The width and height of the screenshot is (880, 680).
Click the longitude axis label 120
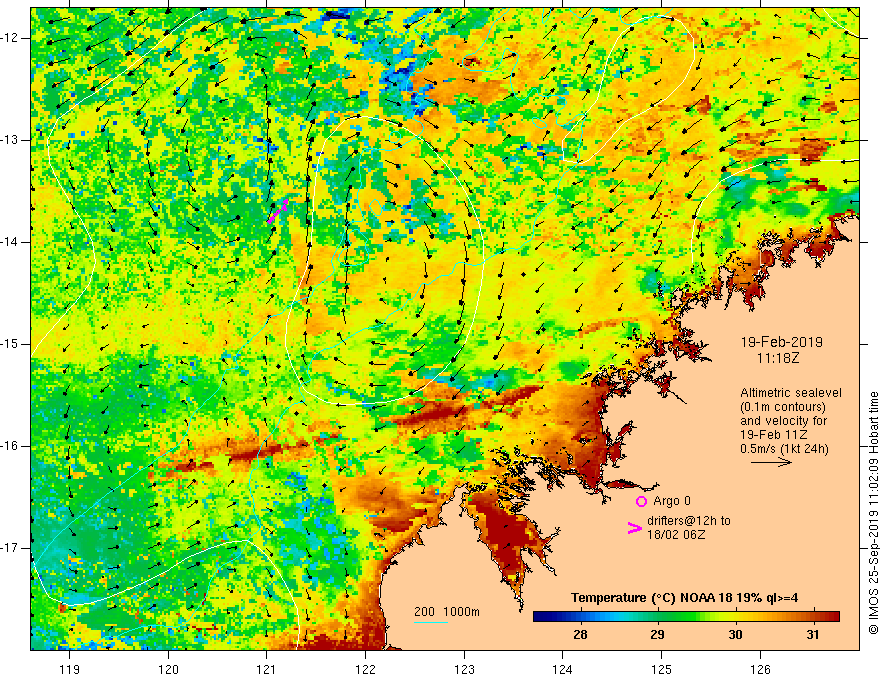[x=168, y=669]
